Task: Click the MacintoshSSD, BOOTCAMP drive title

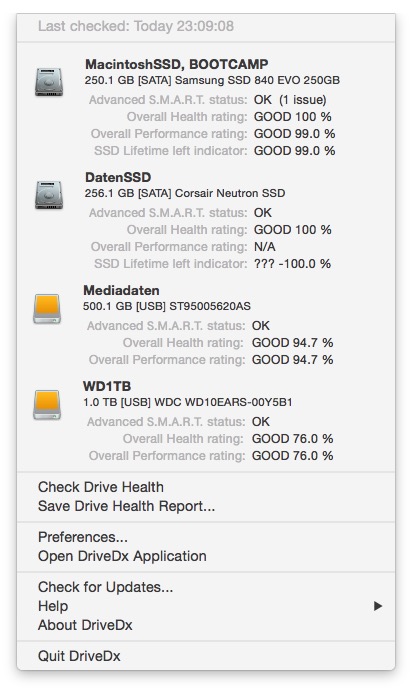Action: coord(177,64)
